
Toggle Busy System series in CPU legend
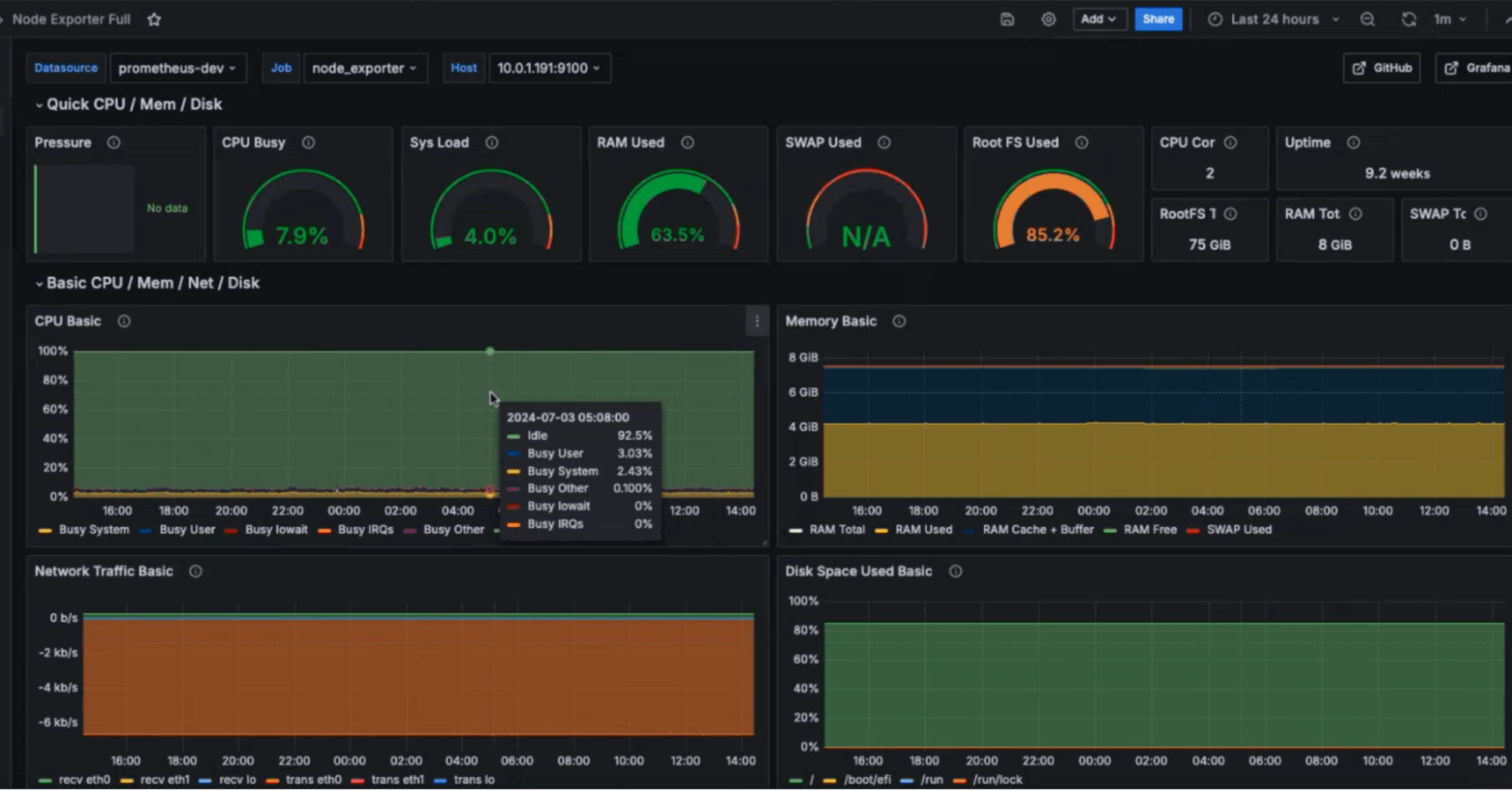click(x=93, y=530)
